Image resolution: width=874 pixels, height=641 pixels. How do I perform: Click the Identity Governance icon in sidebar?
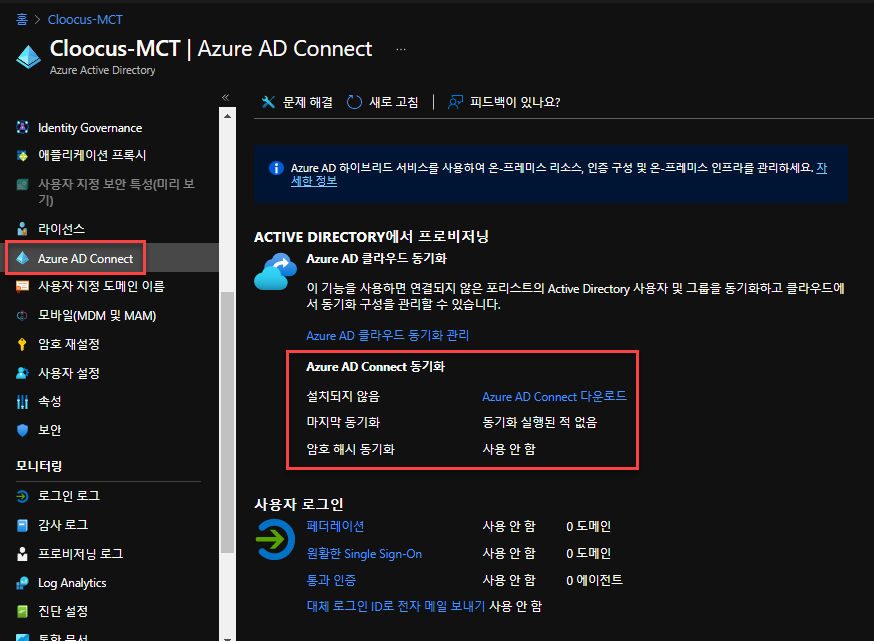pos(22,127)
